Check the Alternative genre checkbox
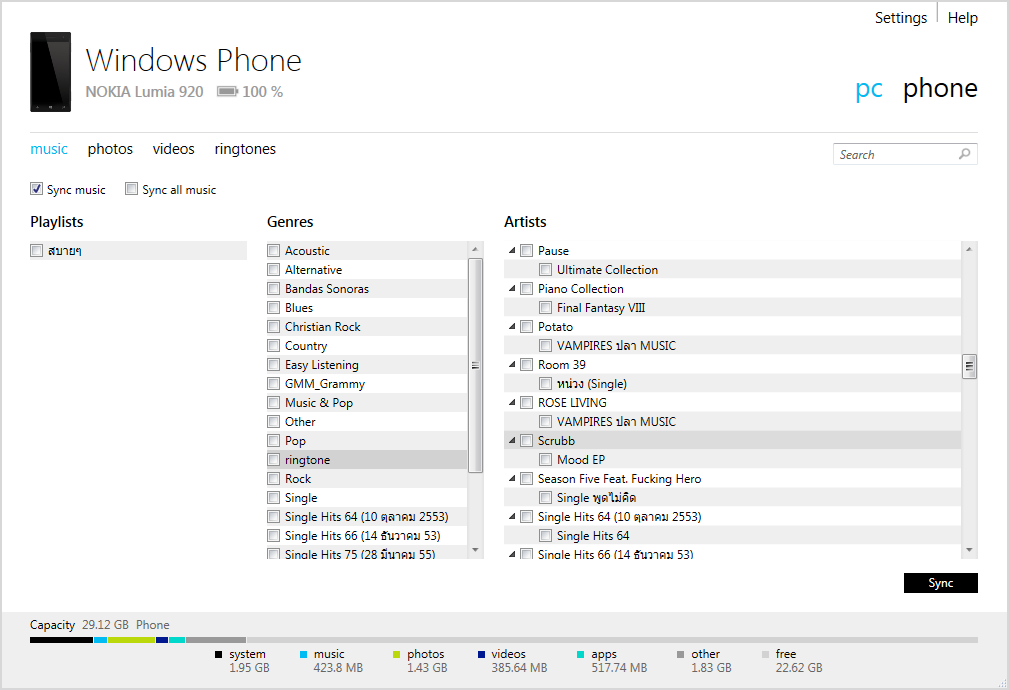The height and width of the screenshot is (690, 1009). [x=273, y=270]
